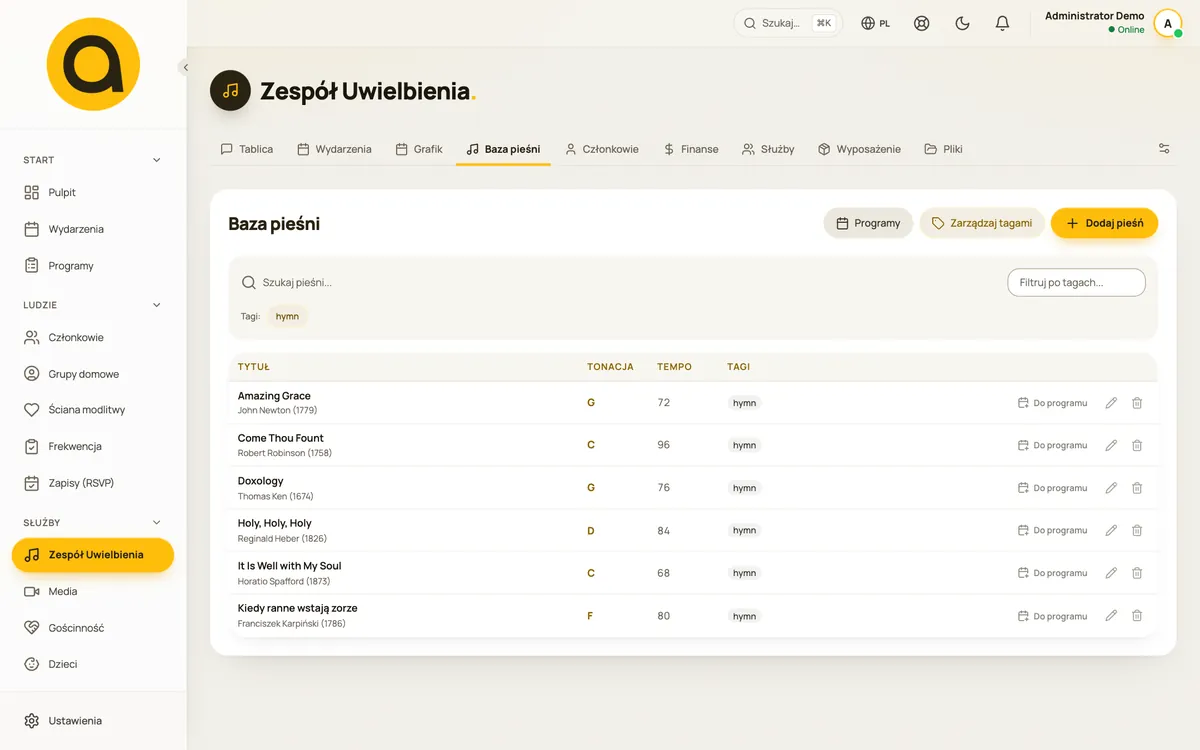
Task: Edit the Holy, Holy, Holy song
Action: 1111,530
